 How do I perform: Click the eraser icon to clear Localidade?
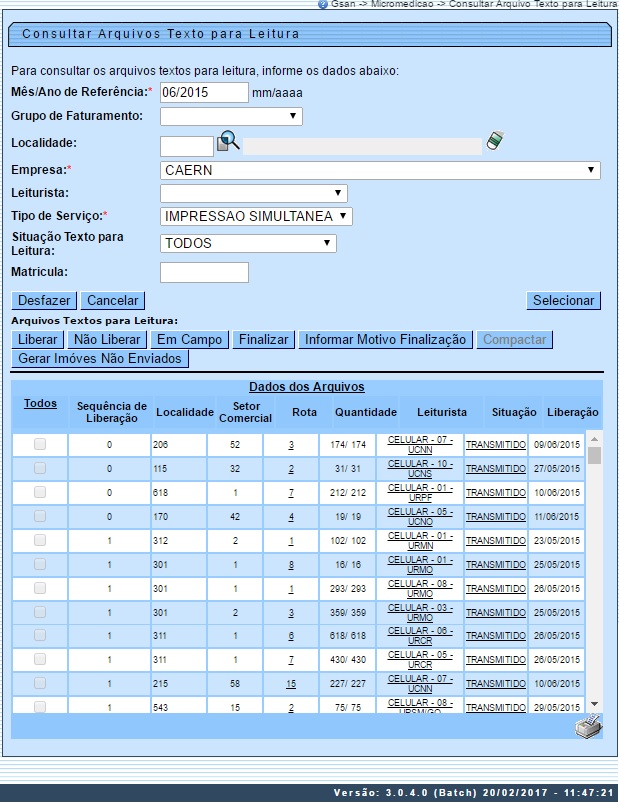click(495, 142)
